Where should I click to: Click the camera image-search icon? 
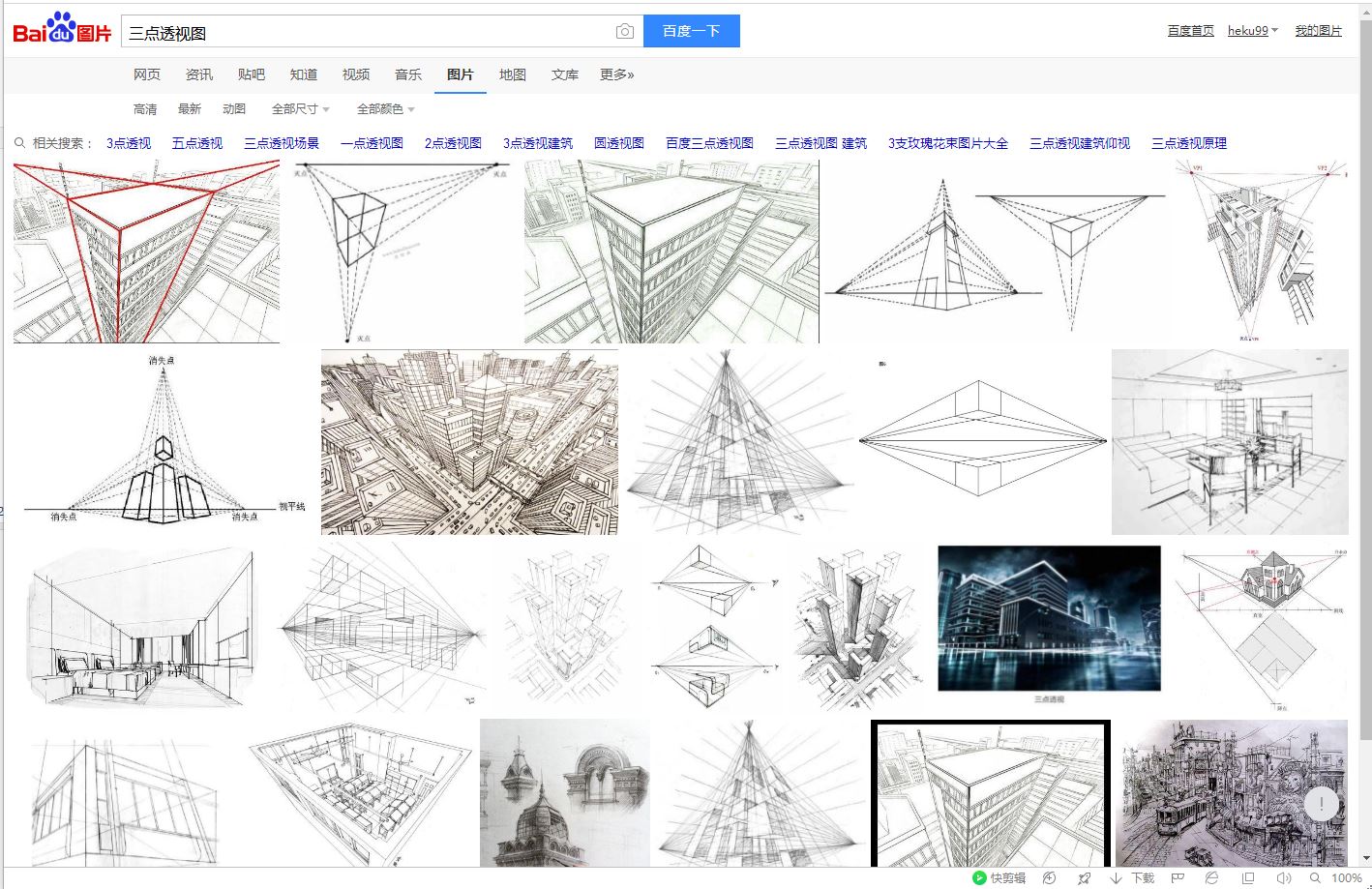(x=625, y=32)
